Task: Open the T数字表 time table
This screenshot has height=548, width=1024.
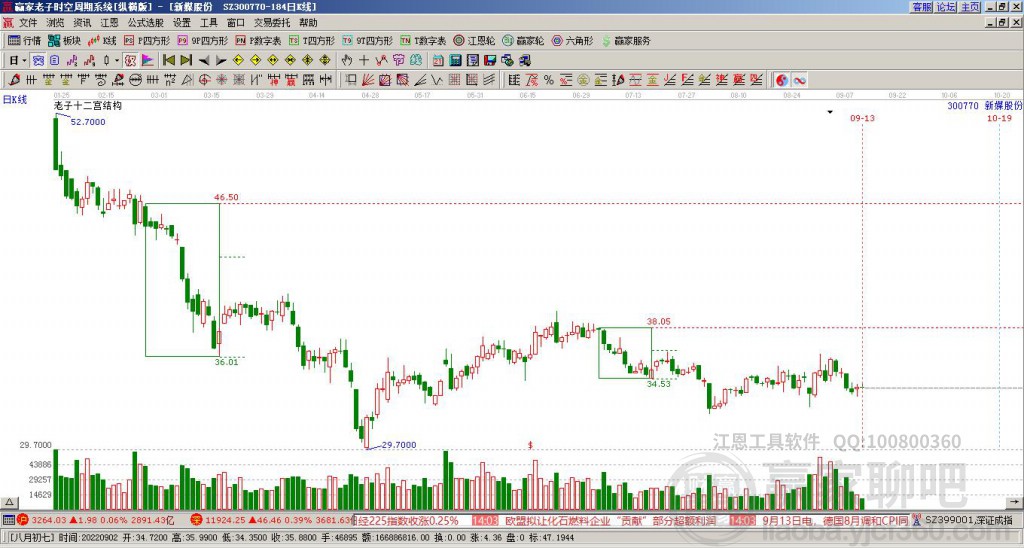Action: (423, 40)
